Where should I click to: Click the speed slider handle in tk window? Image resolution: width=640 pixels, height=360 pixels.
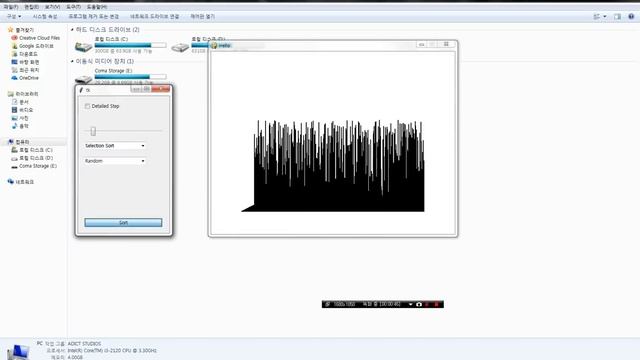(93, 131)
